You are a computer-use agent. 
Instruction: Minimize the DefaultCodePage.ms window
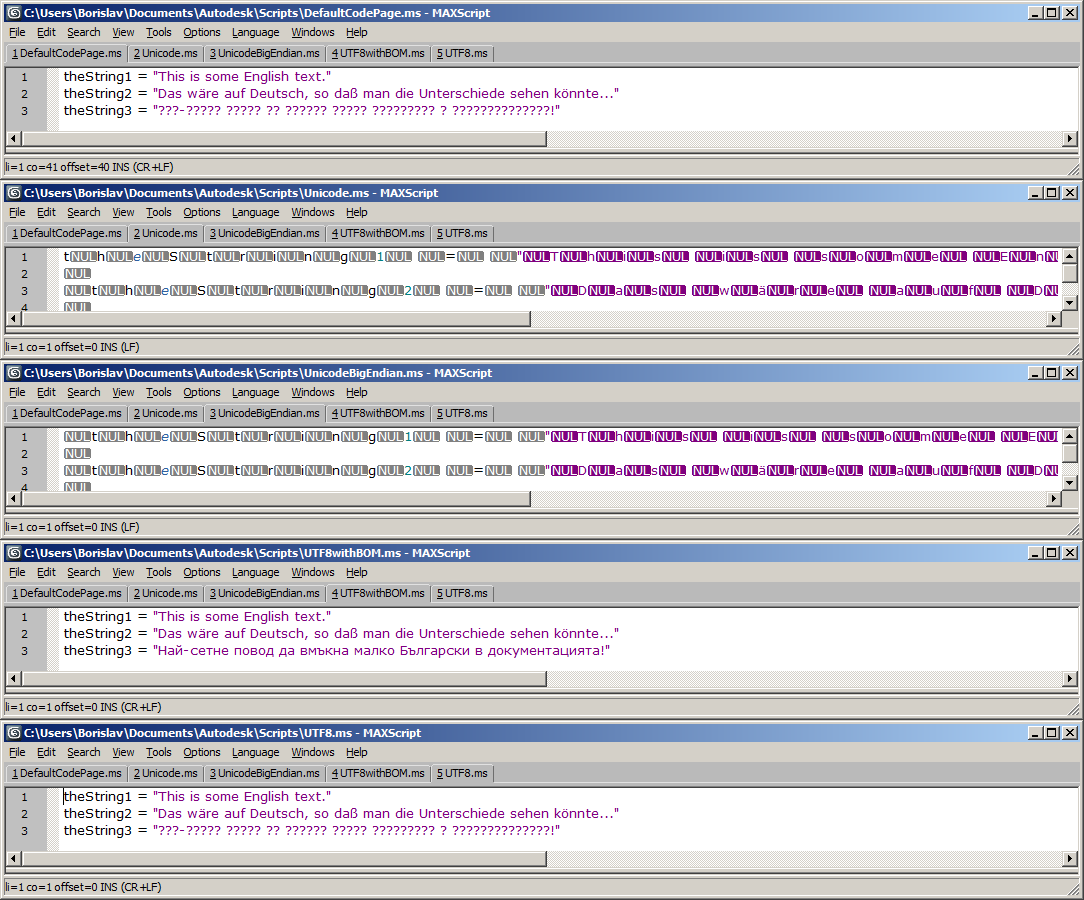pyautogui.click(x=1035, y=12)
